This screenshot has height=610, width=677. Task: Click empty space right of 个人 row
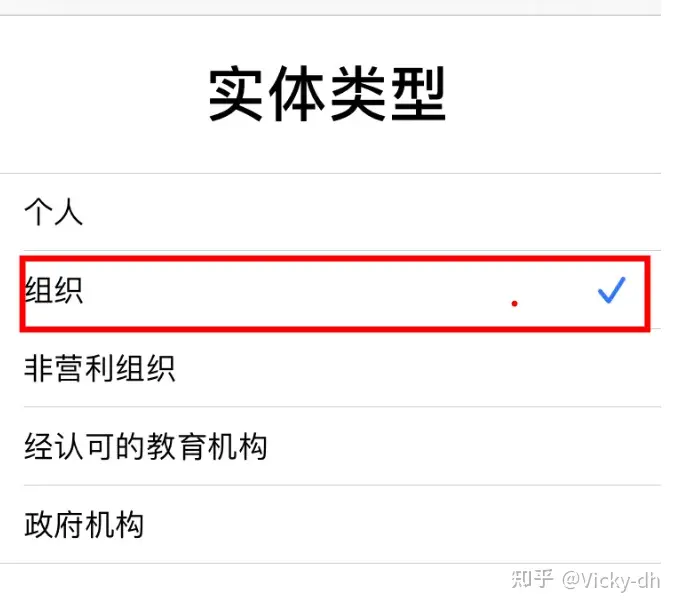400,212
